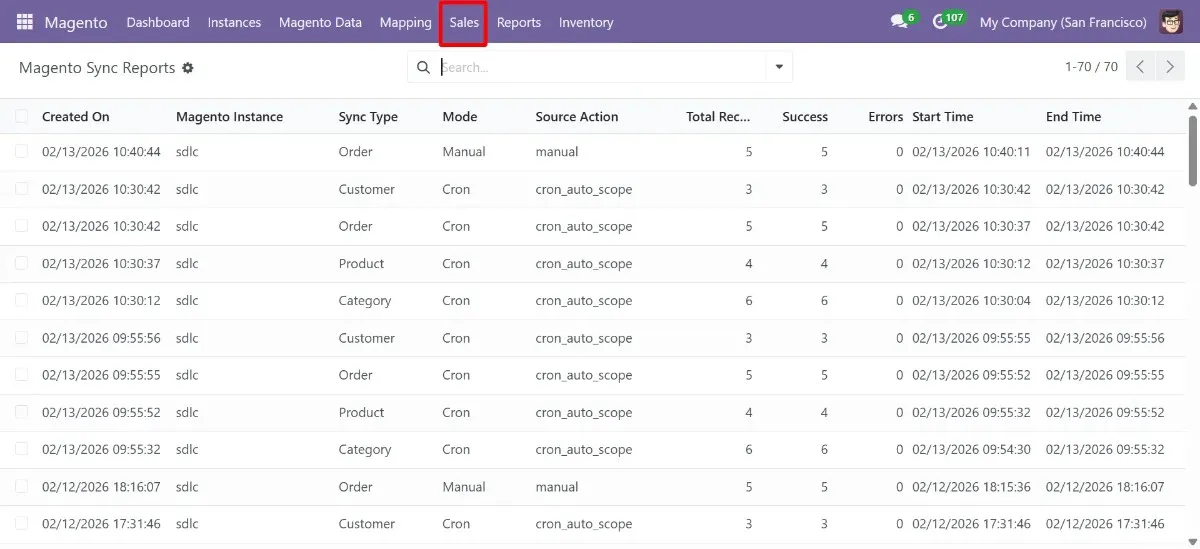Click the Magento Sync Reports title

point(97,68)
